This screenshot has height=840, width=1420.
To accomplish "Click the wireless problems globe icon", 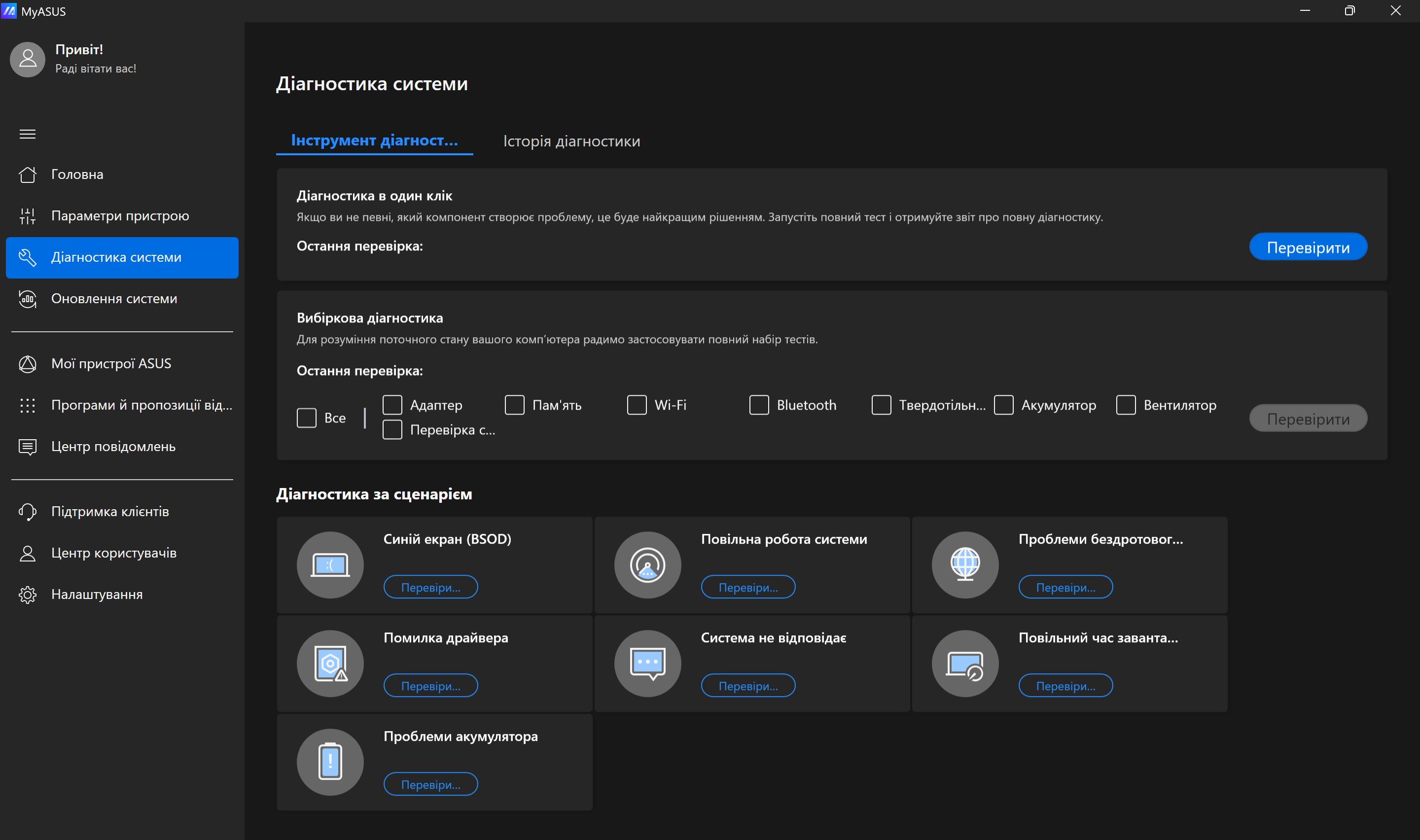I will pos(965,565).
